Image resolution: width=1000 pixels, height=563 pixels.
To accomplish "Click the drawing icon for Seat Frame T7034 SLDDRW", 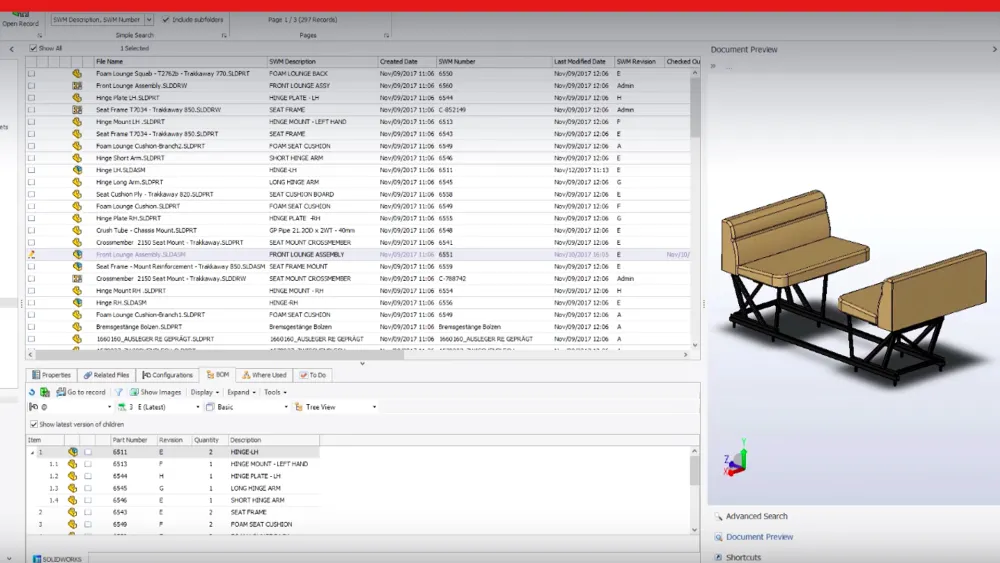I will point(77,110).
